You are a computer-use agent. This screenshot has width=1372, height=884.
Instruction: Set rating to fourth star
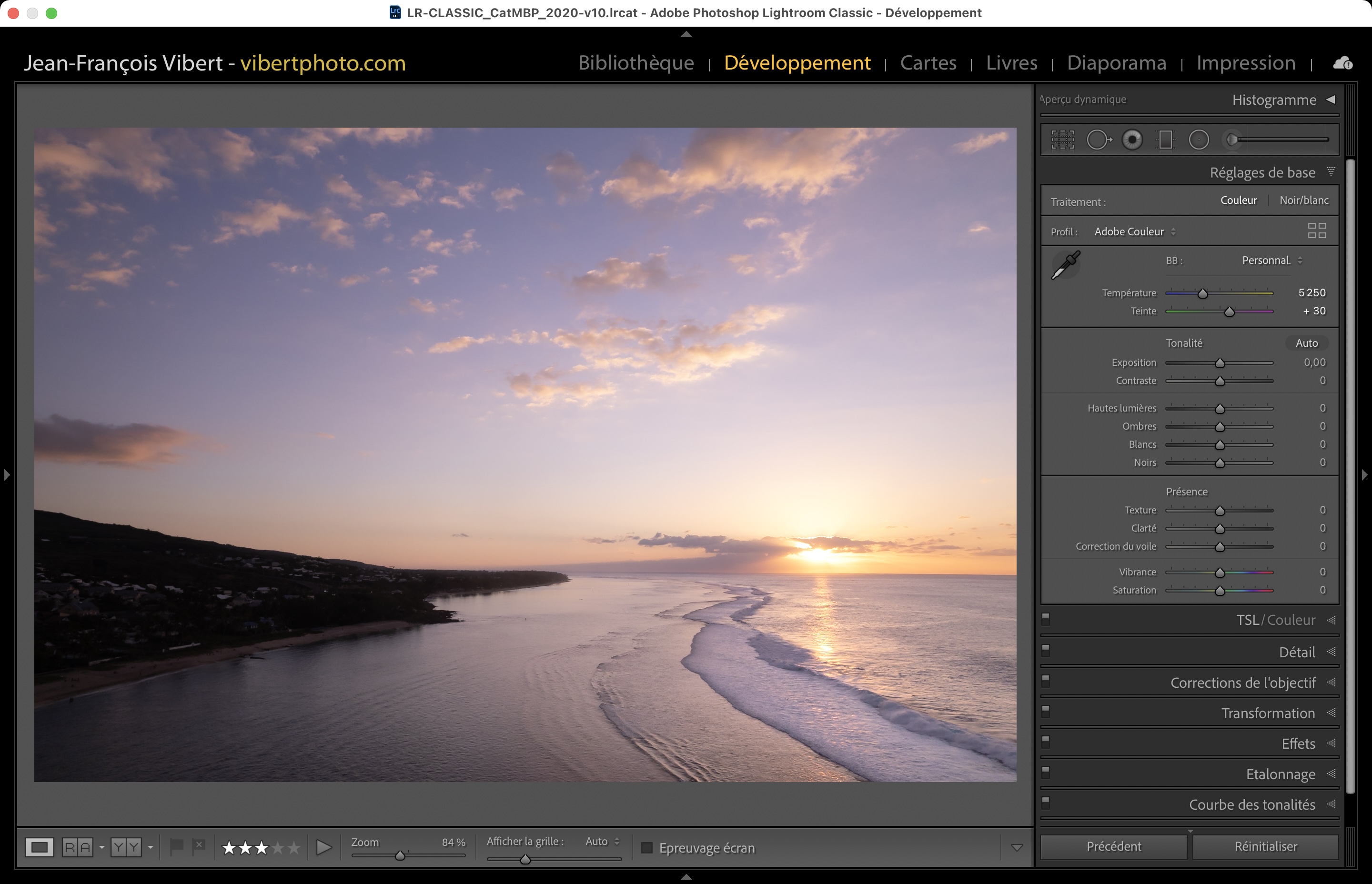coord(278,848)
